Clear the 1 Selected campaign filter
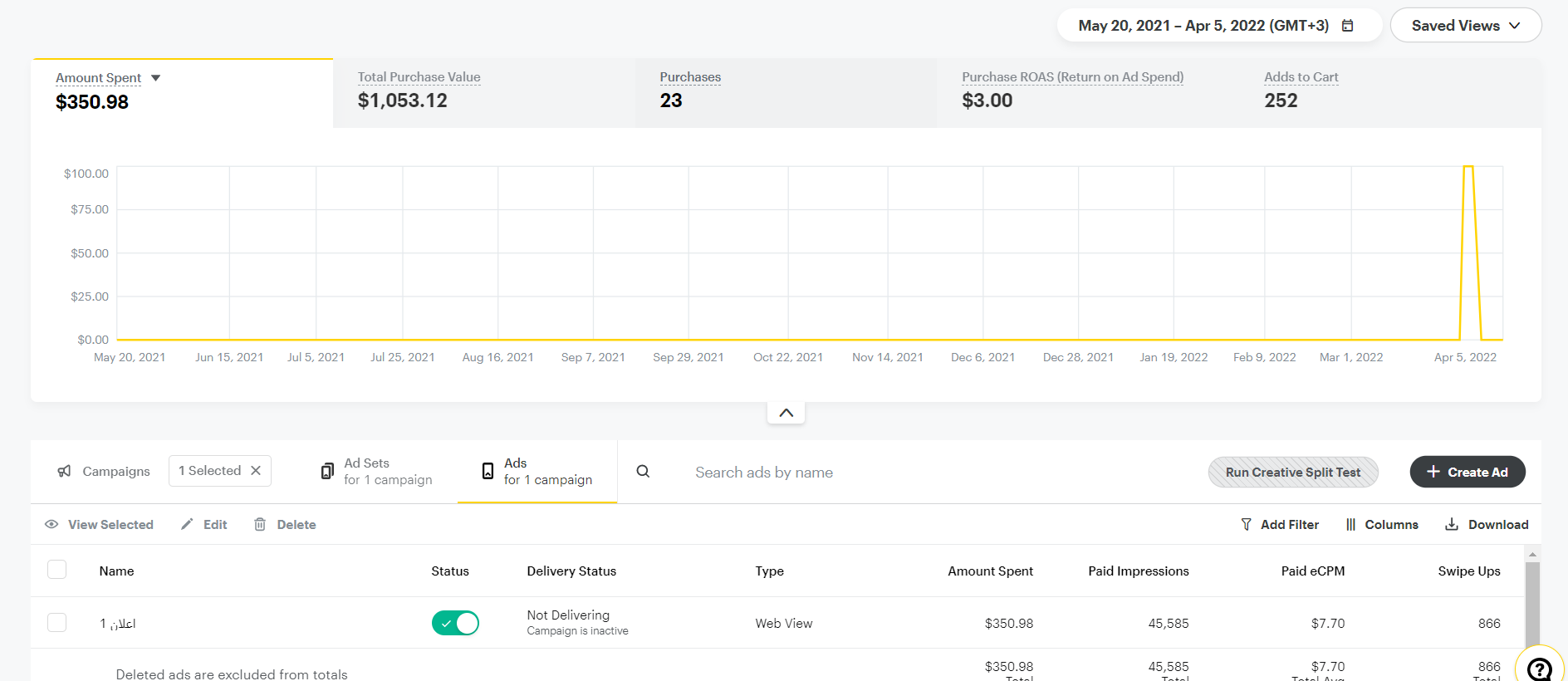This screenshot has width=1568, height=681. 256,471
